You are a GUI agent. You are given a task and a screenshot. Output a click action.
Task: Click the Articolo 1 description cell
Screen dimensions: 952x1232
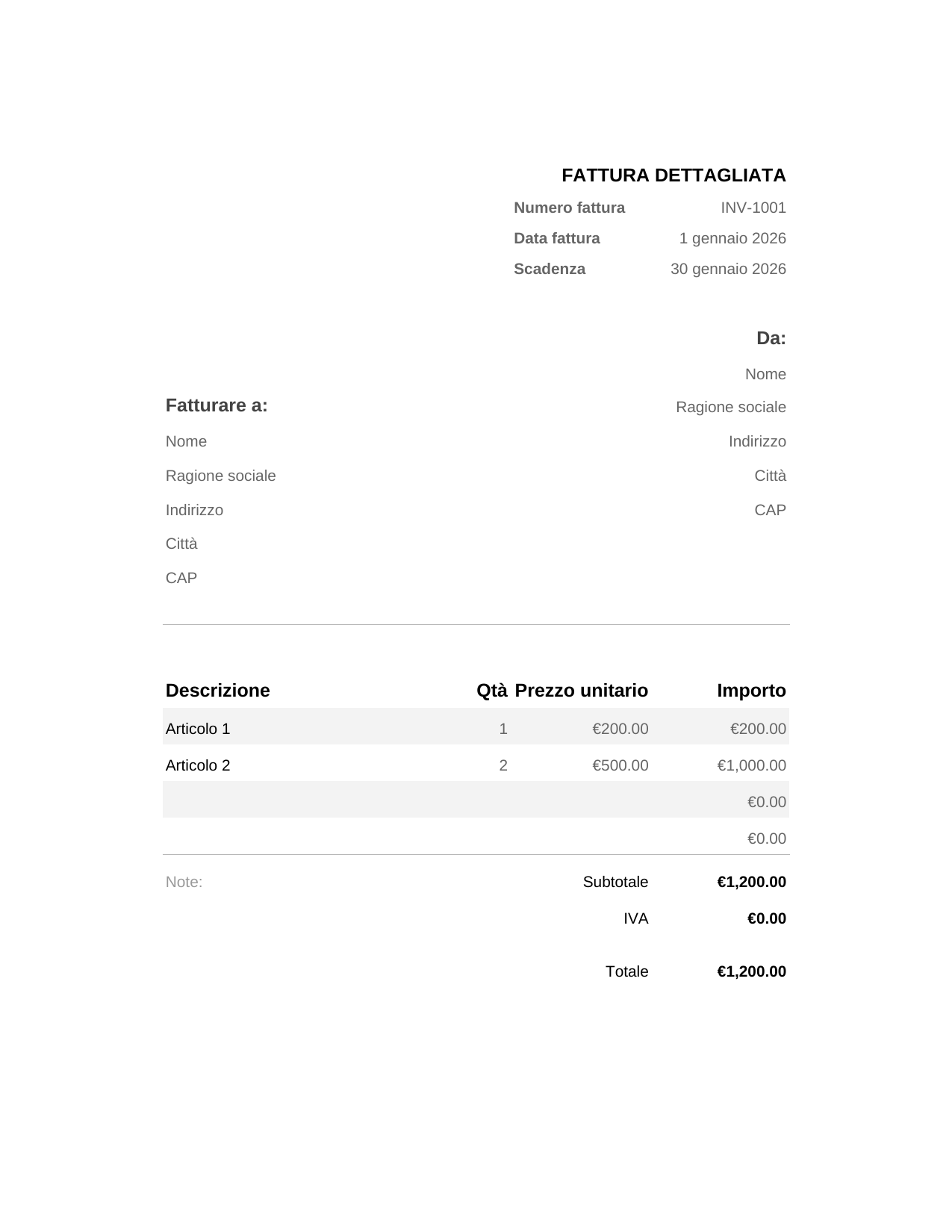click(x=198, y=729)
